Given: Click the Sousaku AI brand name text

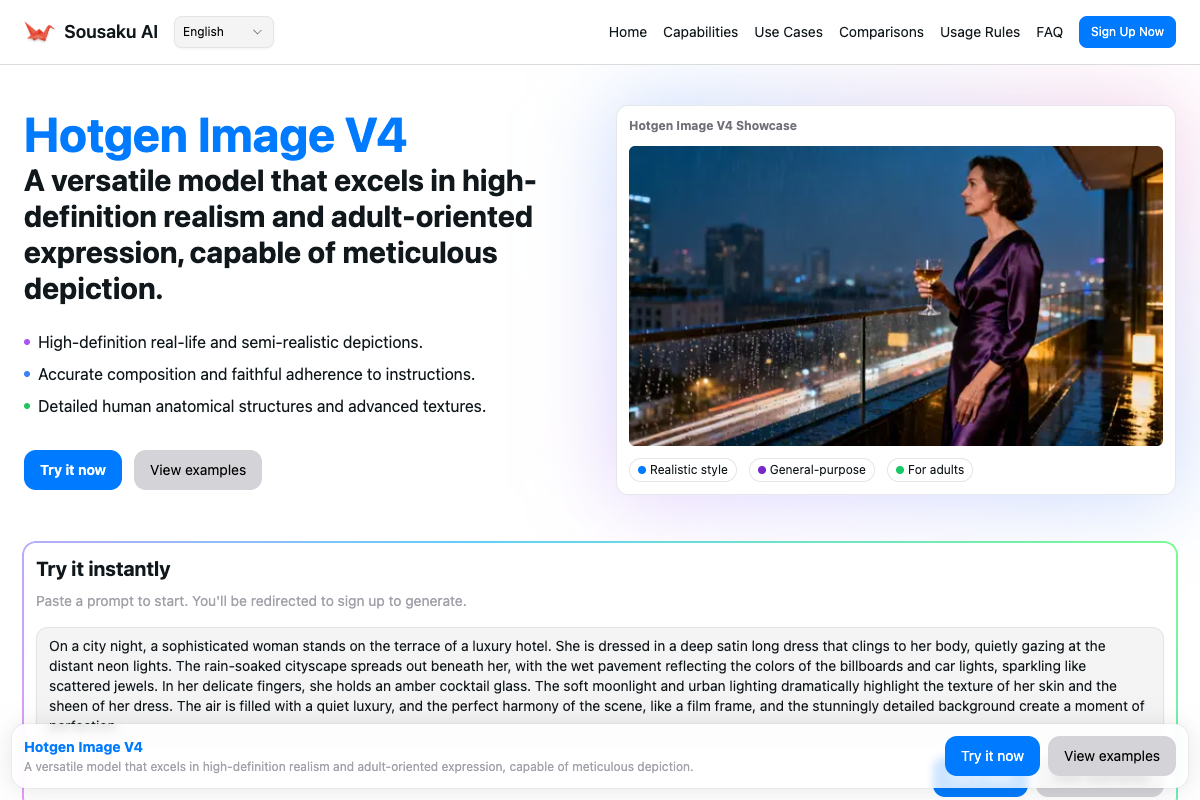Looking at the screenshot, I should point(111,32).
